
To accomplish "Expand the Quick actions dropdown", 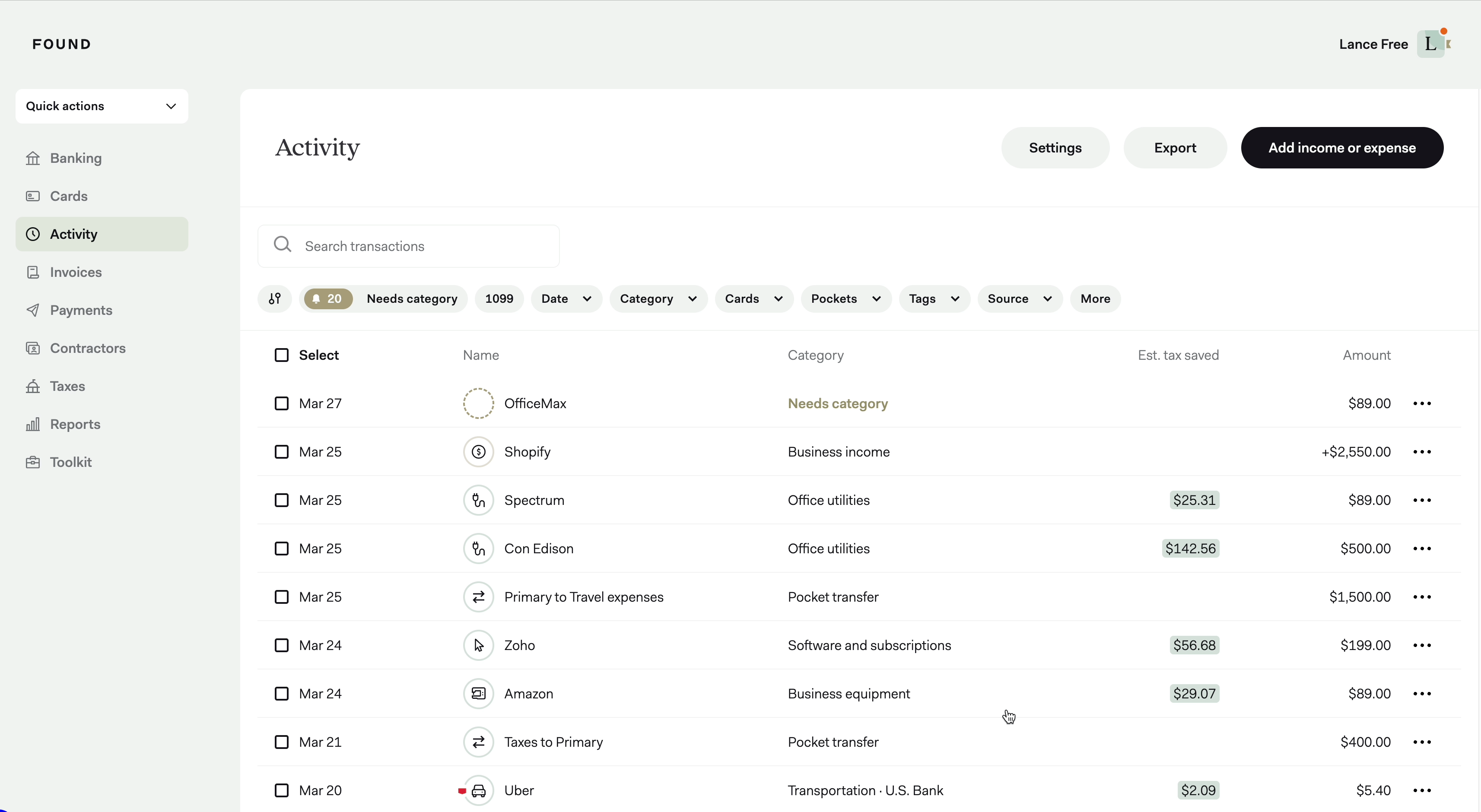I will [102, 106].
